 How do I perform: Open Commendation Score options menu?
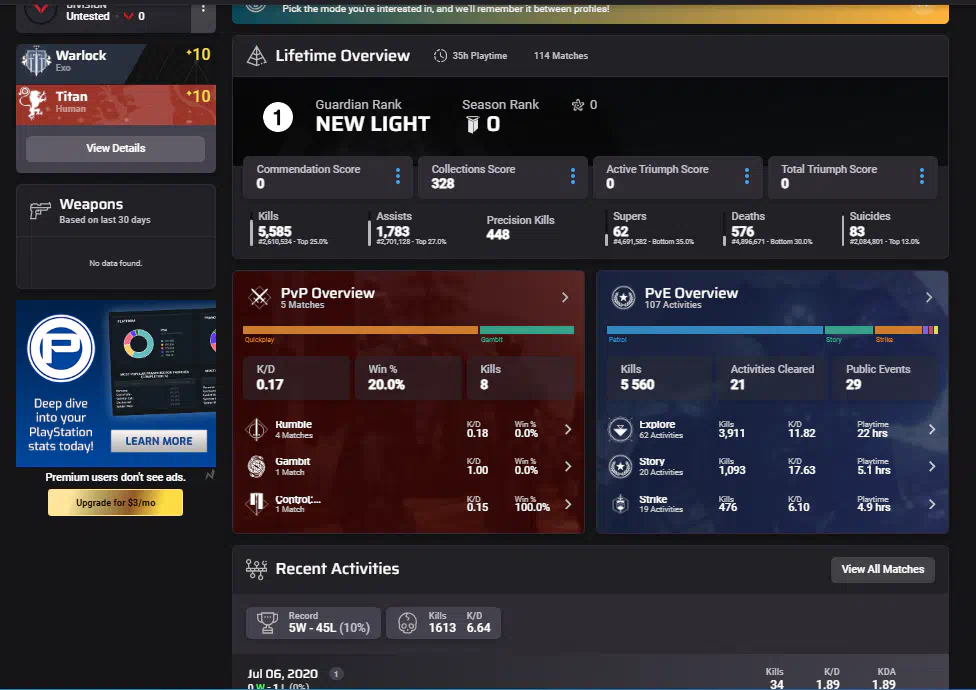(398, 176)
